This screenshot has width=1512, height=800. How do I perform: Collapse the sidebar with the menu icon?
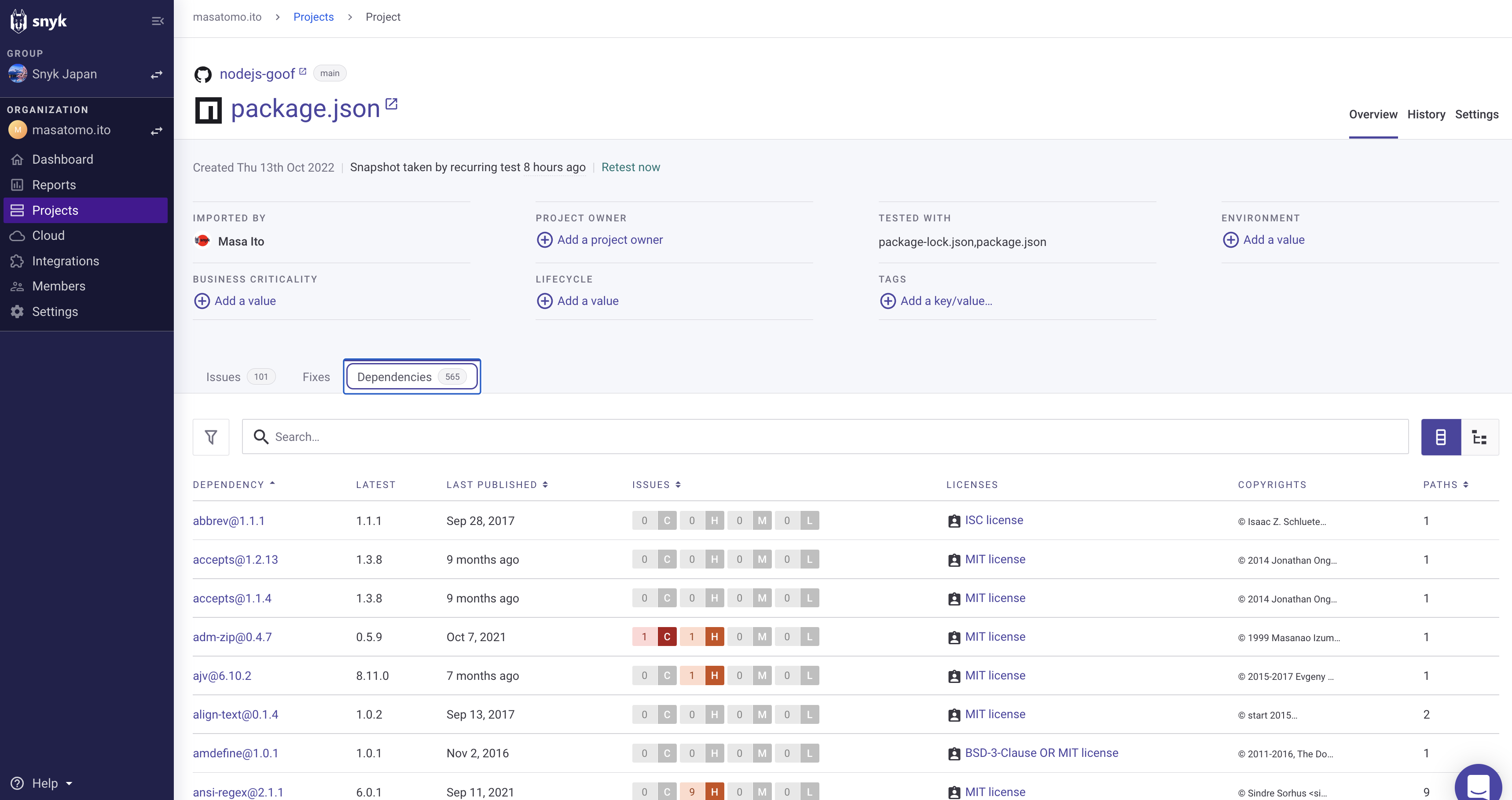157,21
